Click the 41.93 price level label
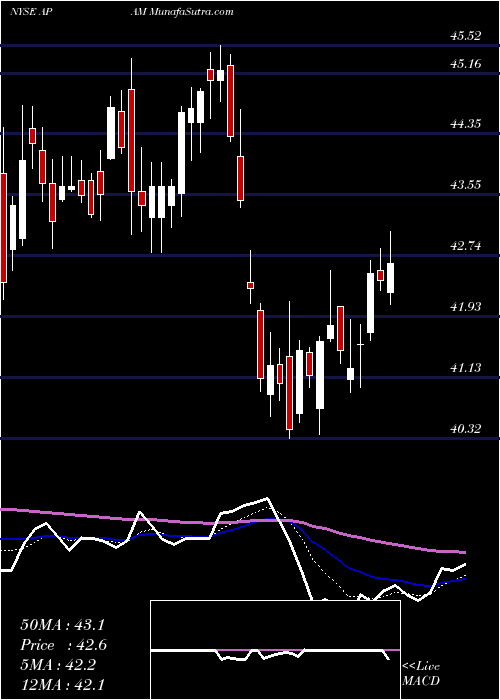This screenshot has width=500, height=700. pyautogui.click(x=466, y=307)
